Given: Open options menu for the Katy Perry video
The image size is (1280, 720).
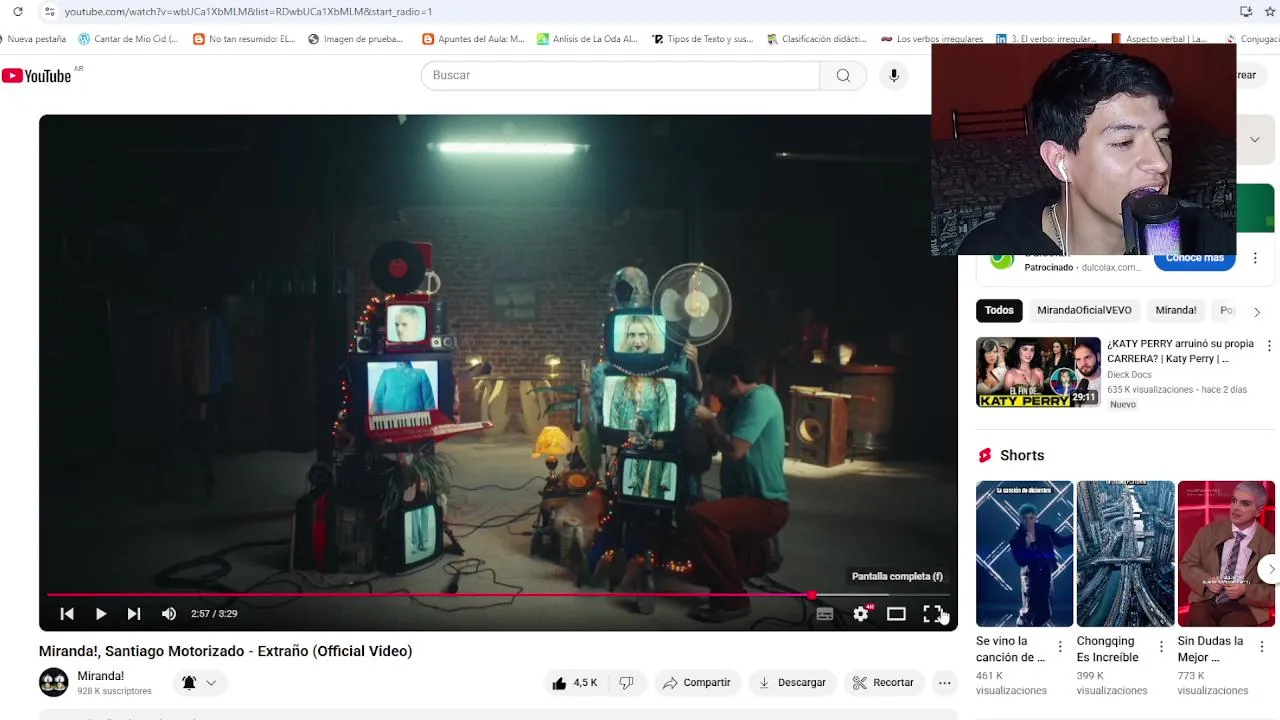Looking at the screenshot, I should [1269, 346].
